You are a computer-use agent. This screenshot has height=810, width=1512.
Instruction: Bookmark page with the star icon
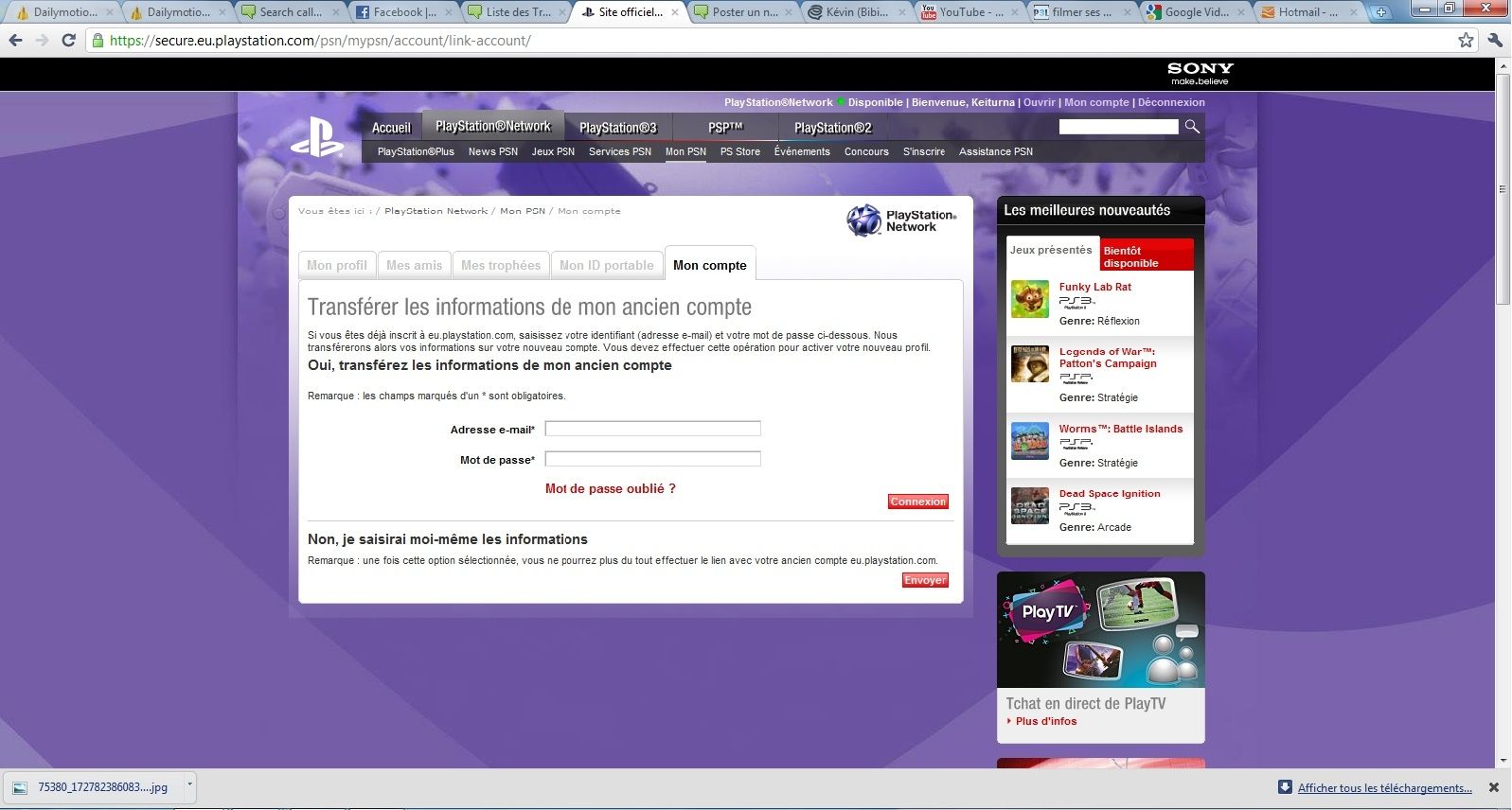(x=1466, y=40)
